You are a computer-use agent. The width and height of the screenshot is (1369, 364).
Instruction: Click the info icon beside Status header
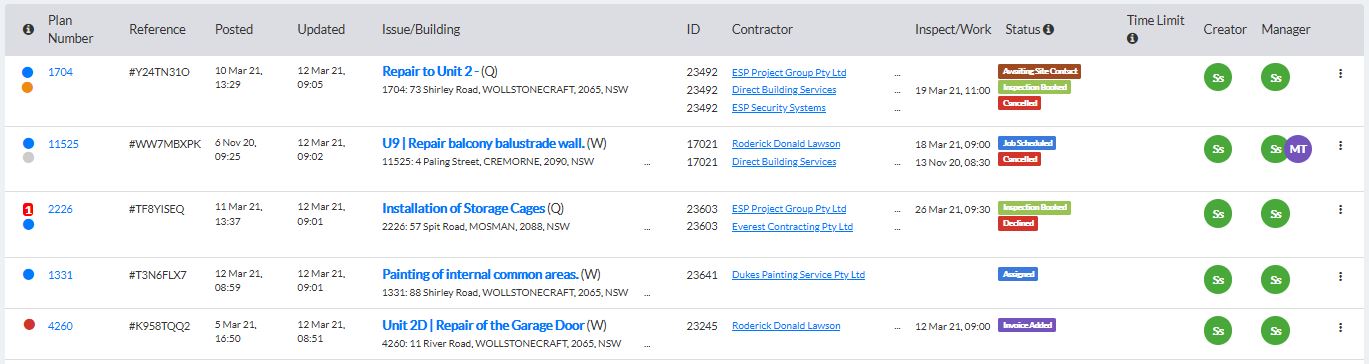(x=1048, y=30)
